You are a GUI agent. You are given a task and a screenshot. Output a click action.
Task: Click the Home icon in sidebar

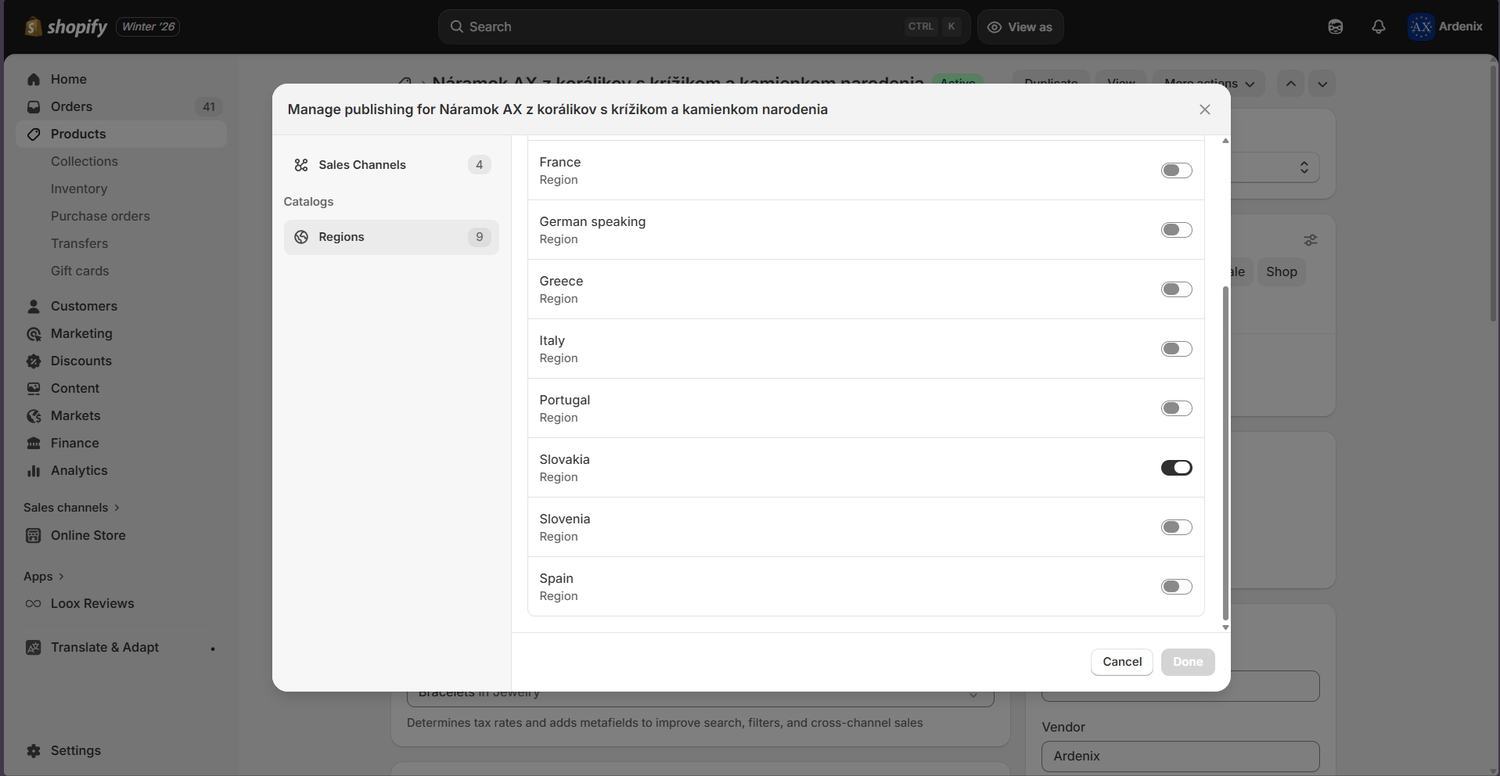pyautogui.click(x=34, y=79)
